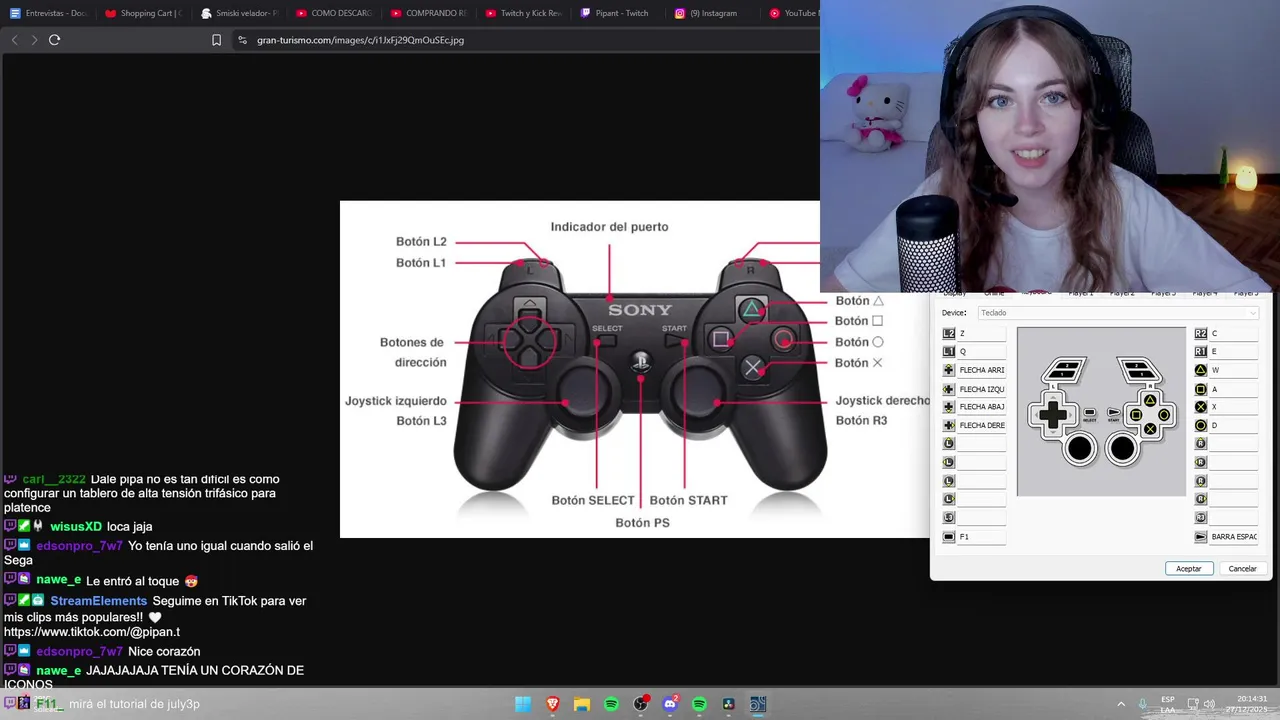Select the Circle binding field showing D
The width and height of the screenshot is (1280, 720).
point(1234,425)
